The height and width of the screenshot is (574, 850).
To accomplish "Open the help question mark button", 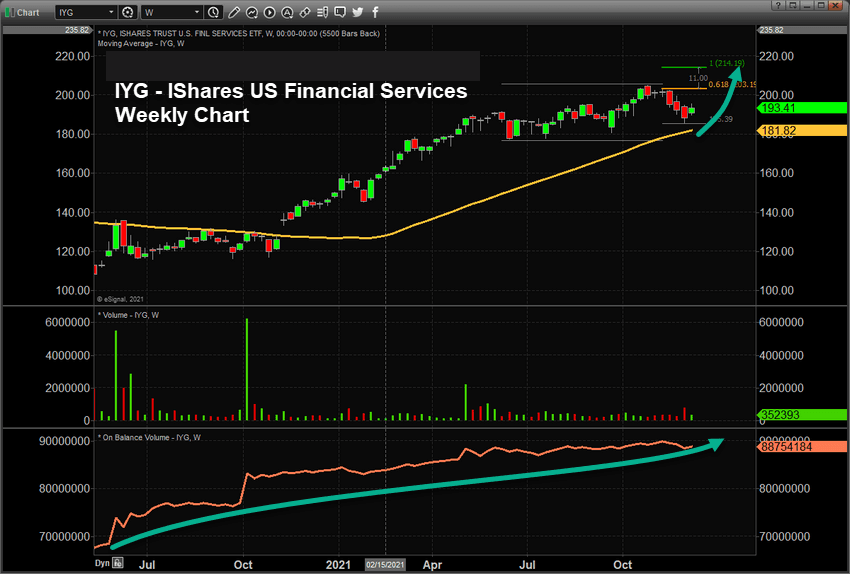I will tap(778, 5).
